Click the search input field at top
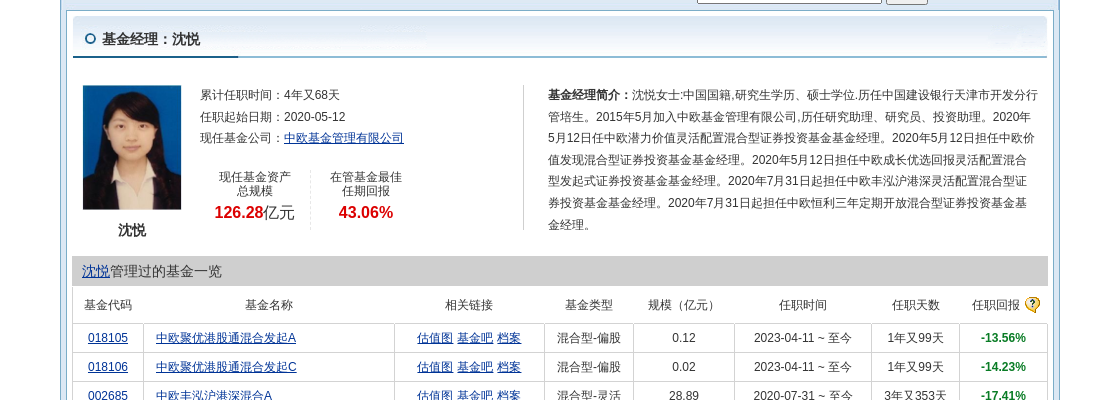This screenshot has width=1120, height=400. point(789,1)
